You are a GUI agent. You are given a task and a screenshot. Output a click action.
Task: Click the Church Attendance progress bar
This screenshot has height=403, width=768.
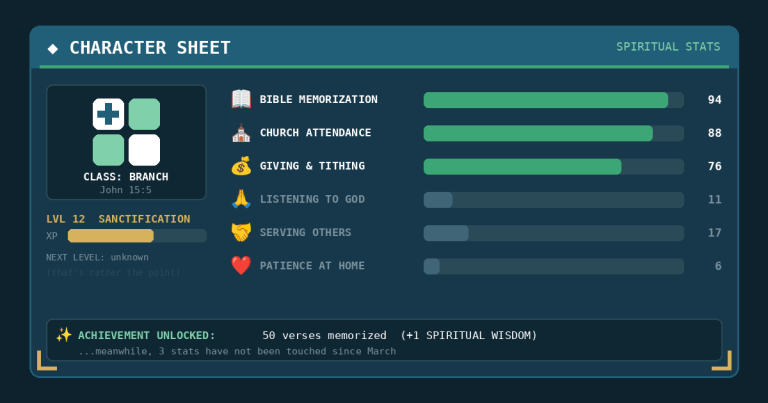pyautogui.click(x=553, y=133)
